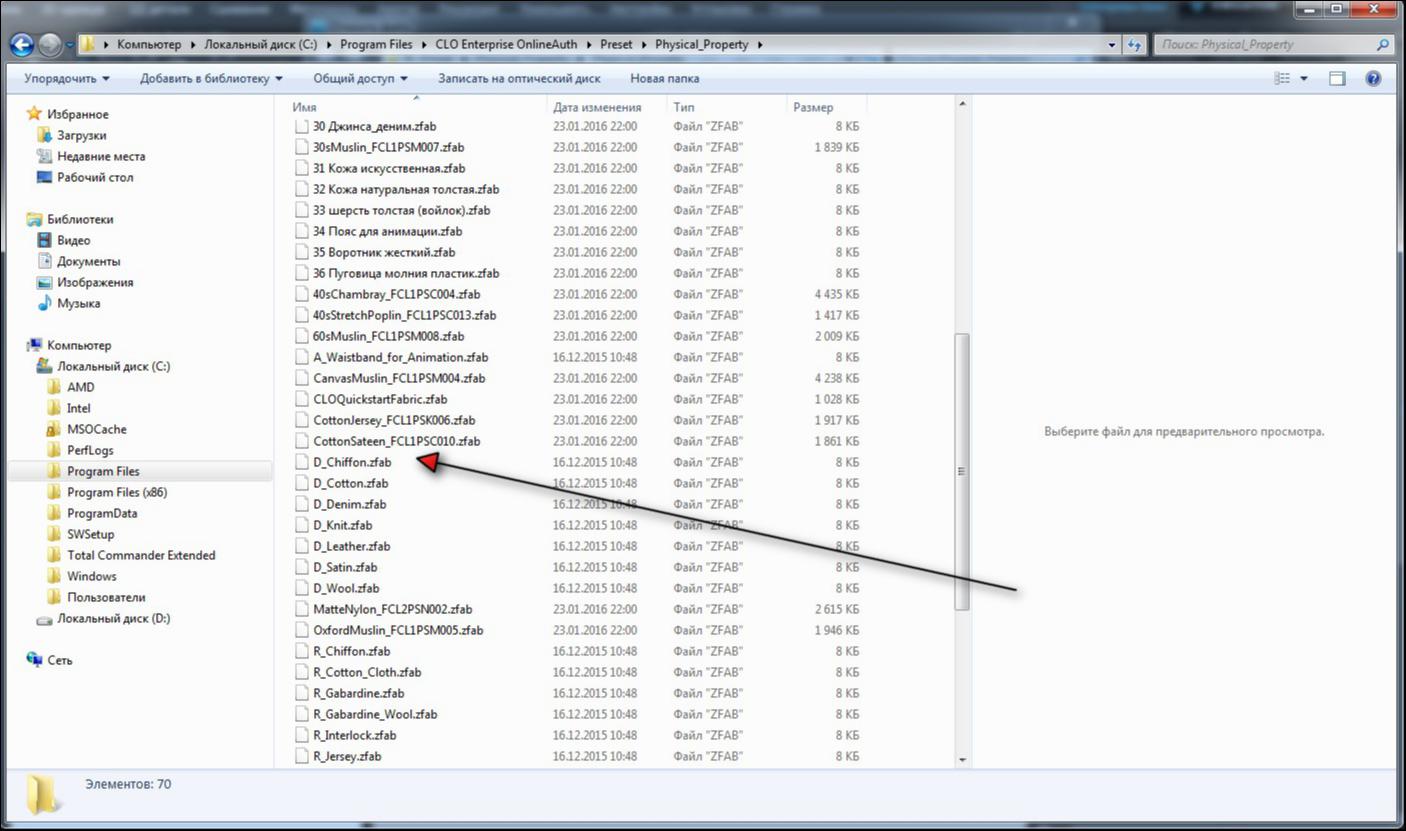The image size is (1406, 831).
Task: Create a Новая папка
Action: pyautogui.click(x=665, y=78)
